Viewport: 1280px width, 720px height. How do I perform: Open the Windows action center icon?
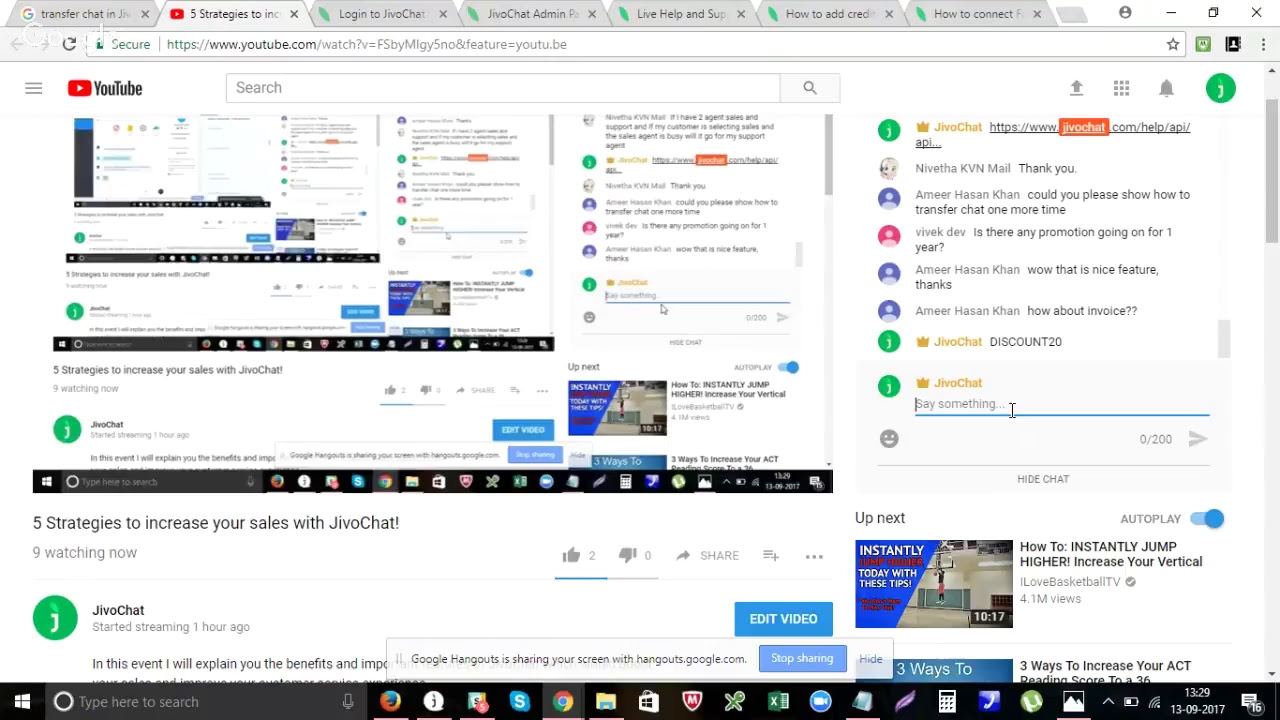coord(1250,701)
